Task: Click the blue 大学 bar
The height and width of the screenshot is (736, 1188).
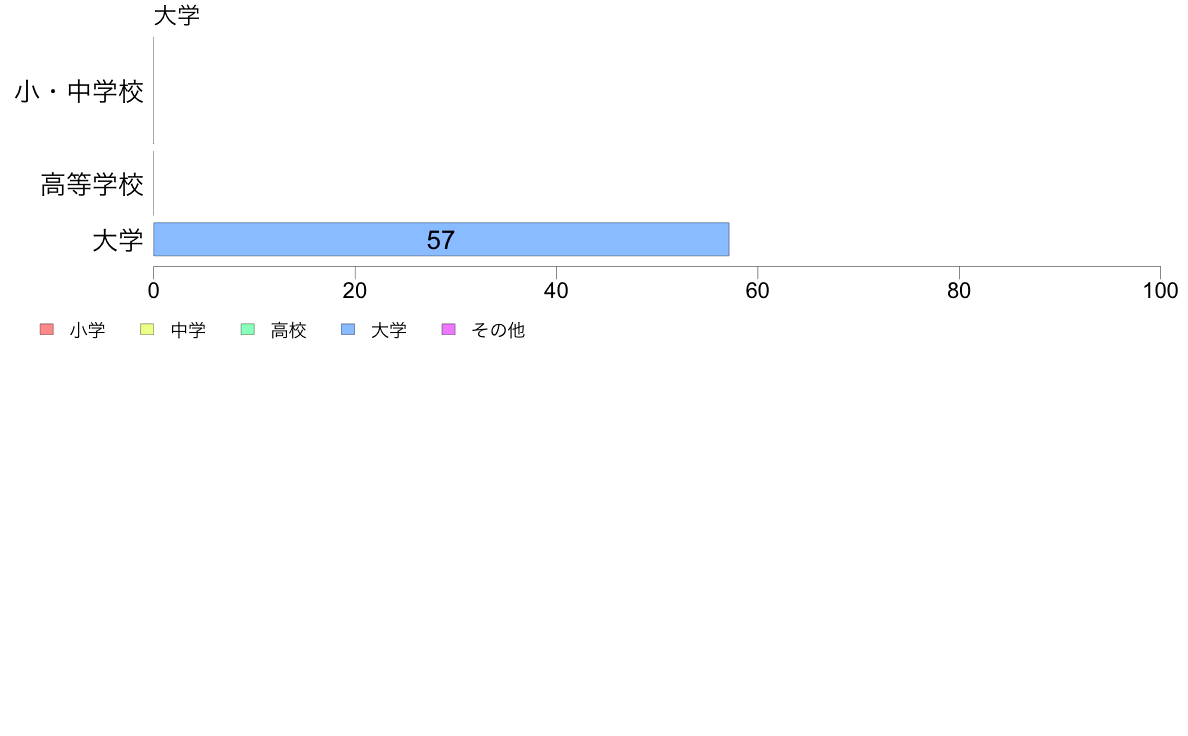Action: [x=441, y=240]
